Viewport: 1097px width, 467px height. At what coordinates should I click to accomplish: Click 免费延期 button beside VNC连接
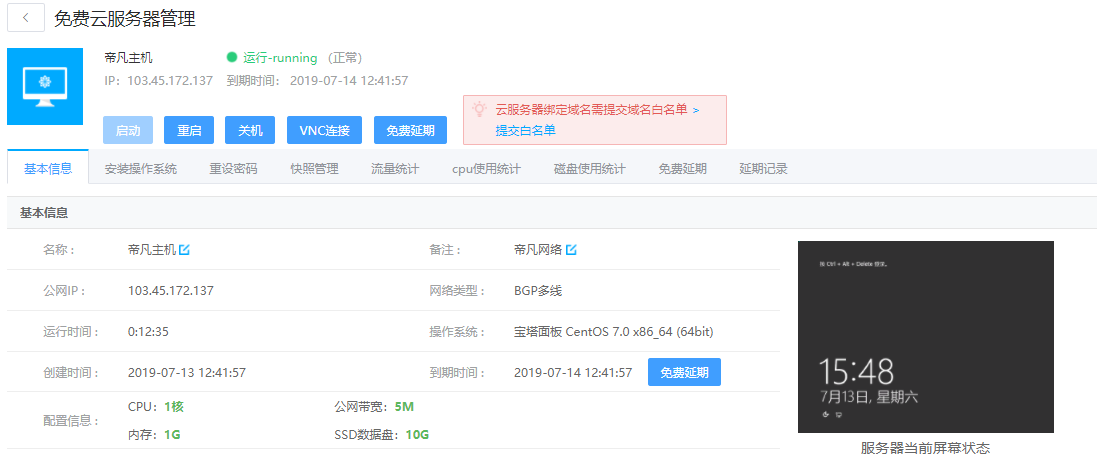[x=411, y=130]
